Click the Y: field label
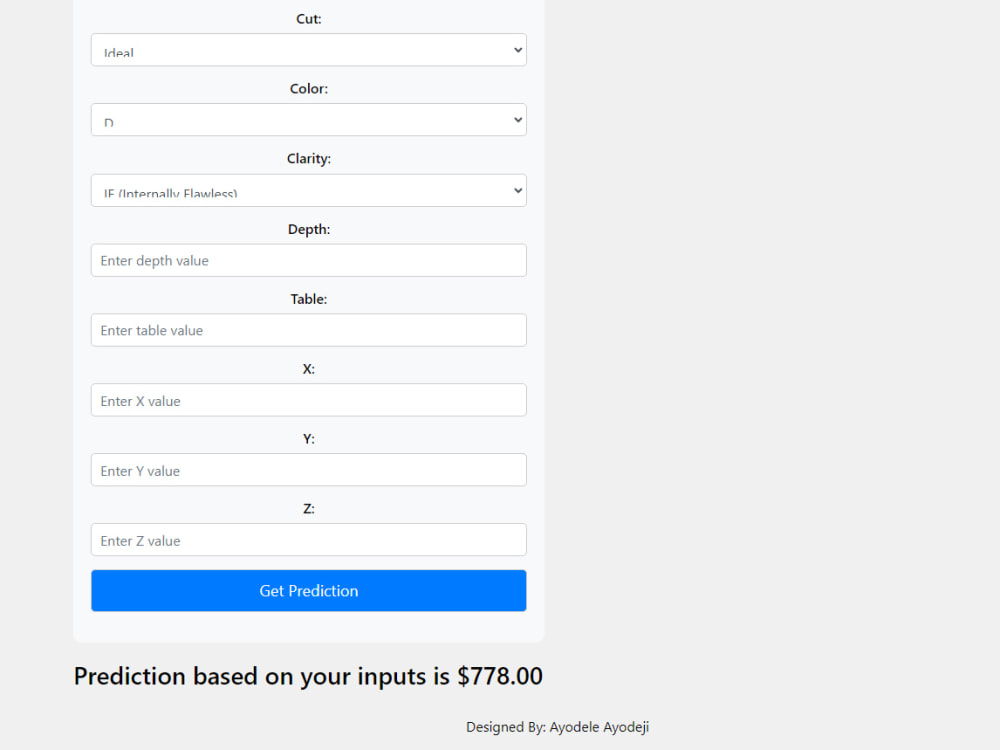1000x750 pixels. coord(309,439)
